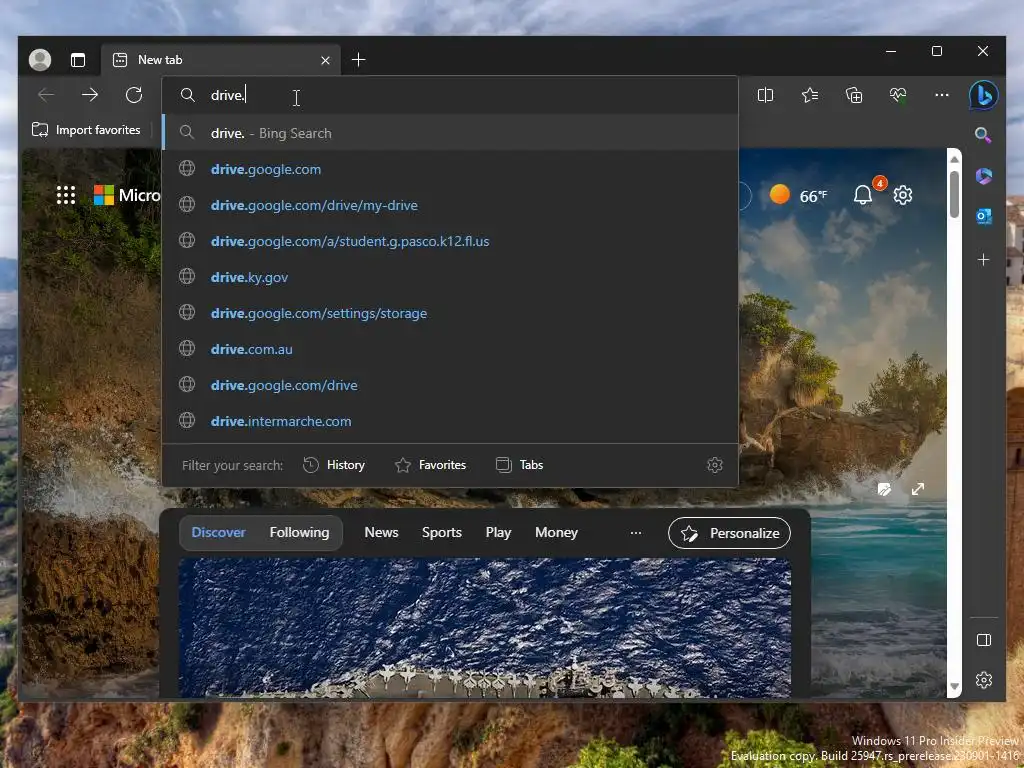Expand more feed categories ellipsis
The image size is (1024, 768).
click(x=635, y=533)
